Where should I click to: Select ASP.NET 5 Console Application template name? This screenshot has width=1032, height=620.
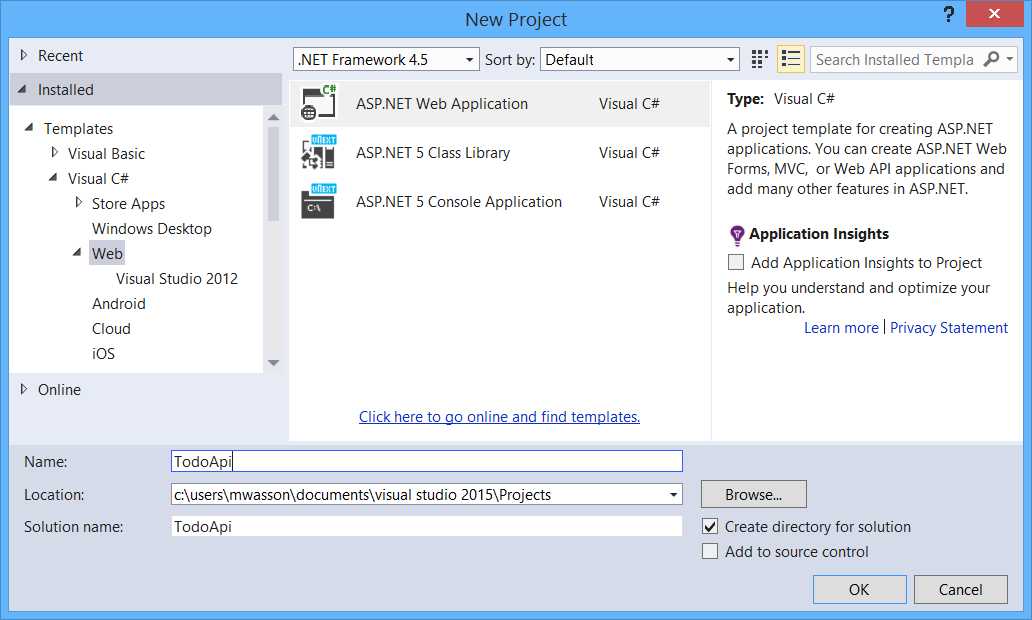[x=459, y=201]
